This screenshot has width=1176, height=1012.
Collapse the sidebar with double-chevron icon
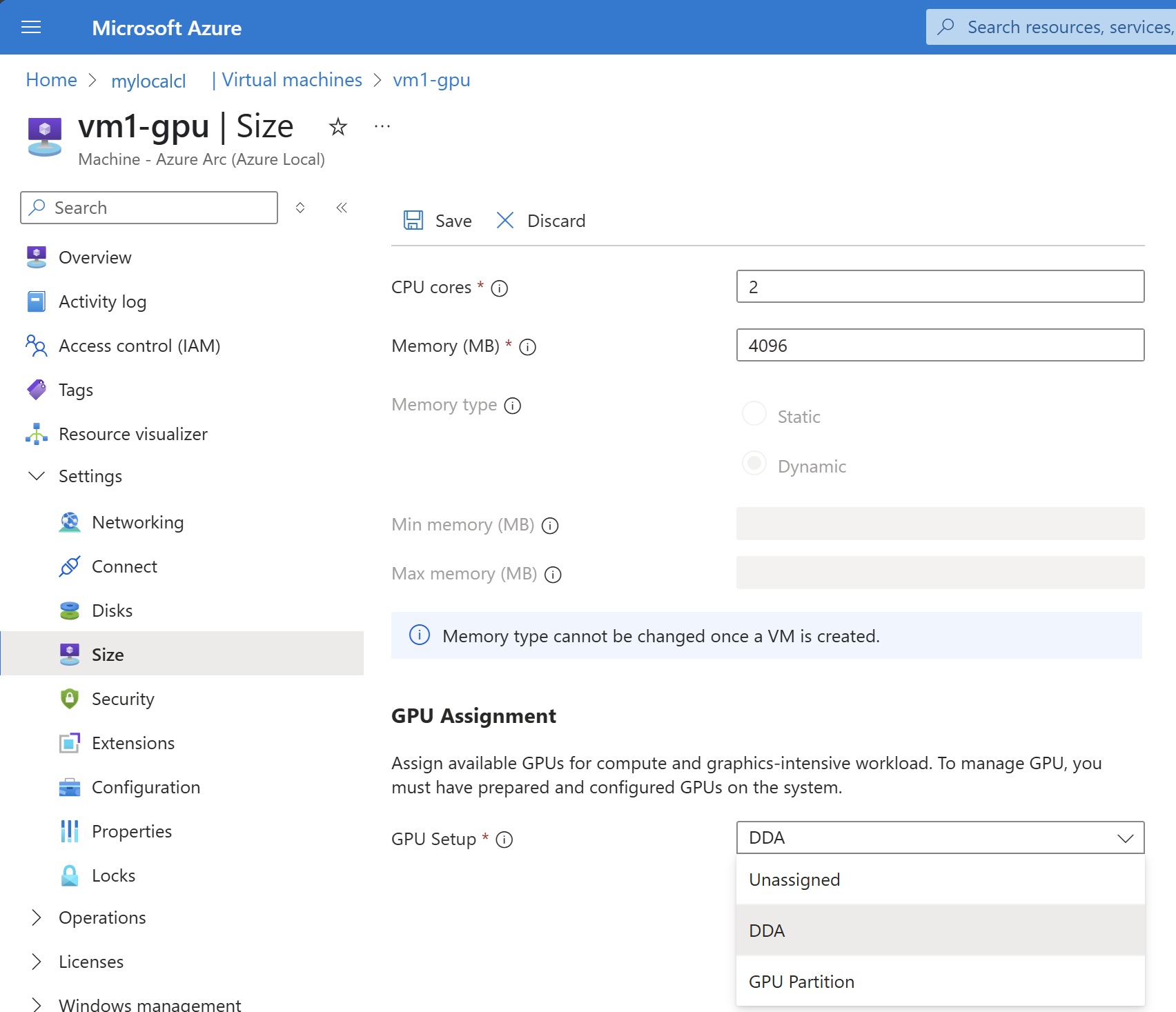[x=342, y=208]
